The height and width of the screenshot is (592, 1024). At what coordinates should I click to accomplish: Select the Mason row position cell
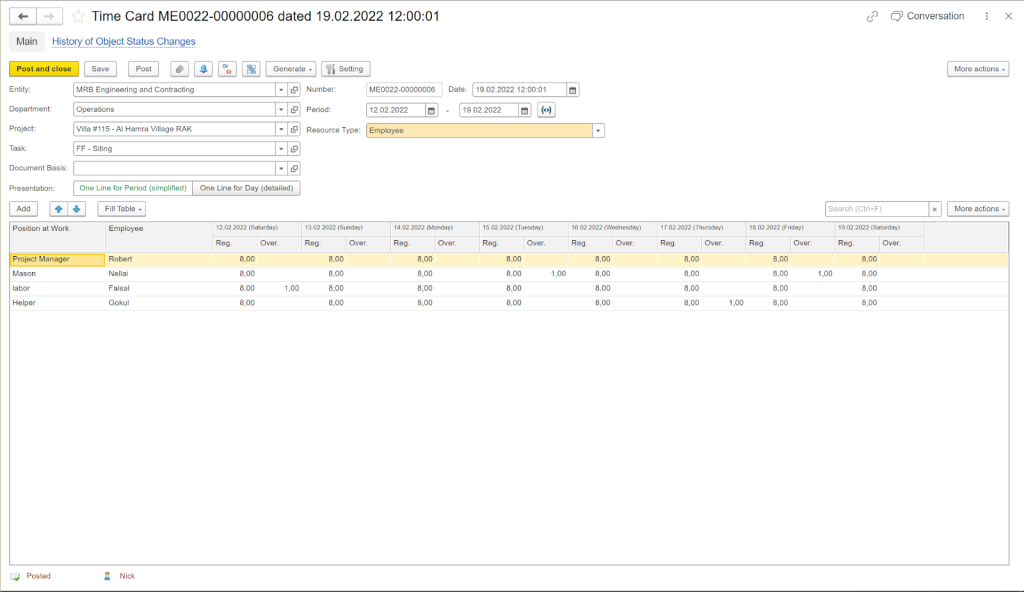pos(57,274)
